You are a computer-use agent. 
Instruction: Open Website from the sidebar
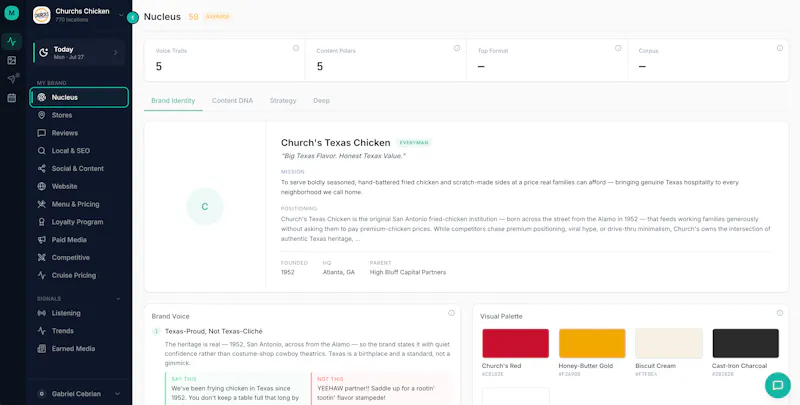[x=79, y=186]
